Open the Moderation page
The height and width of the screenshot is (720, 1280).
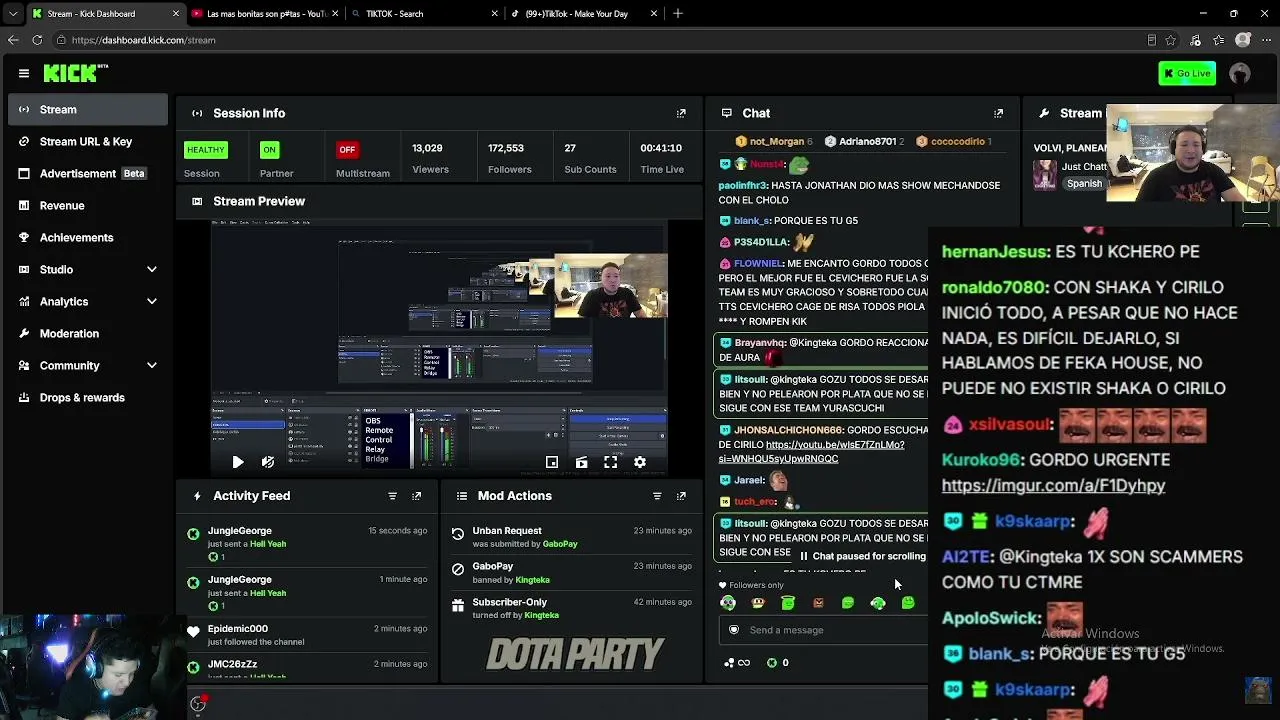click(88, 334)
